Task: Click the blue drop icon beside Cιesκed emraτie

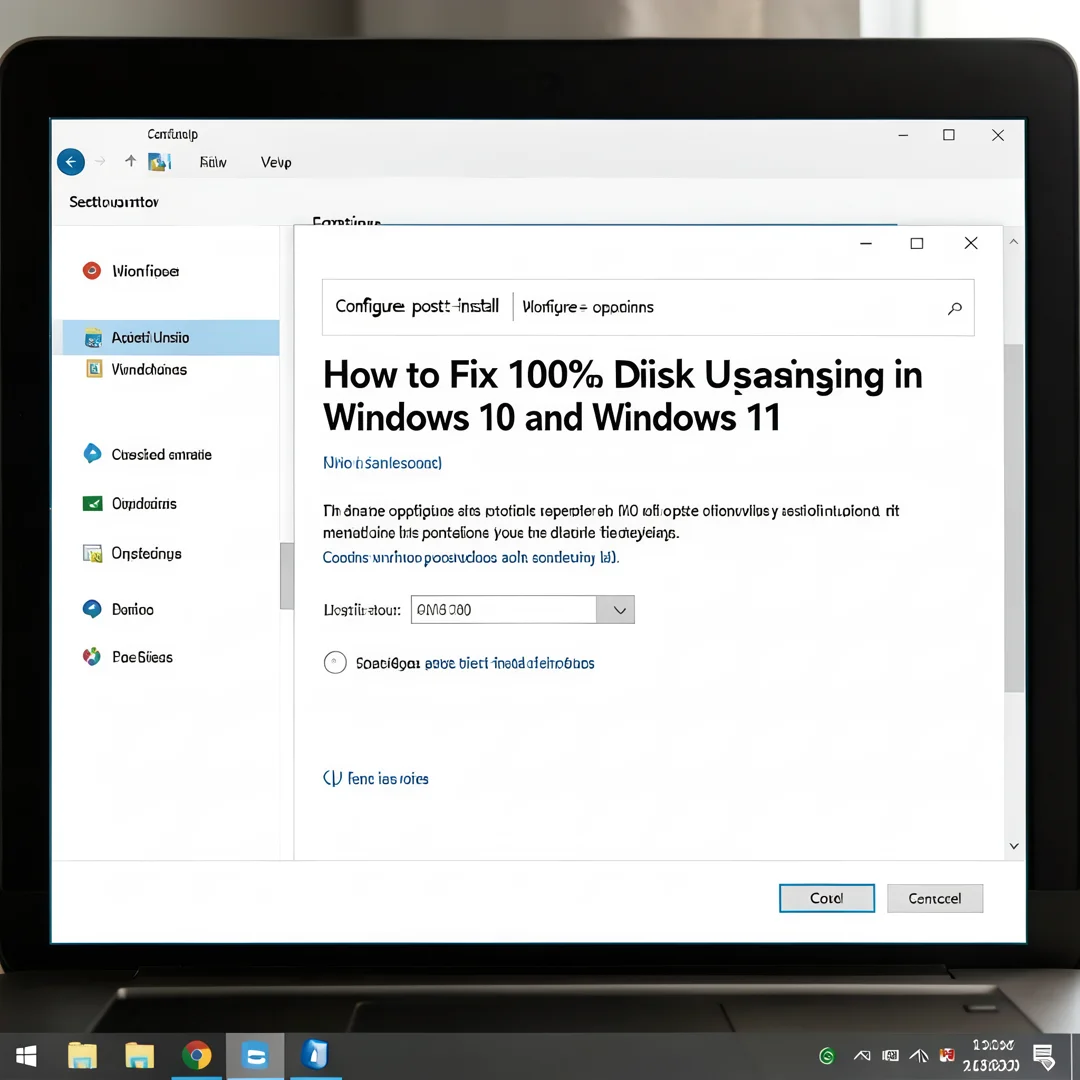Action: (92, 453)
